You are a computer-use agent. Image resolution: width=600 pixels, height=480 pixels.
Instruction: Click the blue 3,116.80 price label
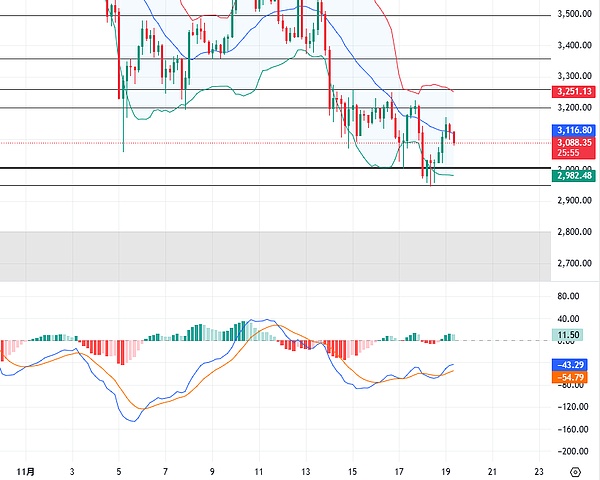click(x=575, y=130)
